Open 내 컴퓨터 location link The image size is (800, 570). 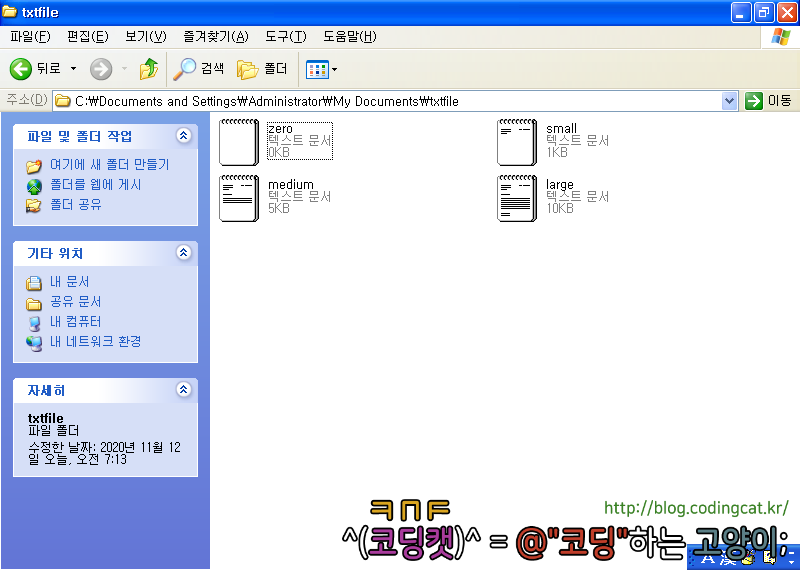point(76,321)
